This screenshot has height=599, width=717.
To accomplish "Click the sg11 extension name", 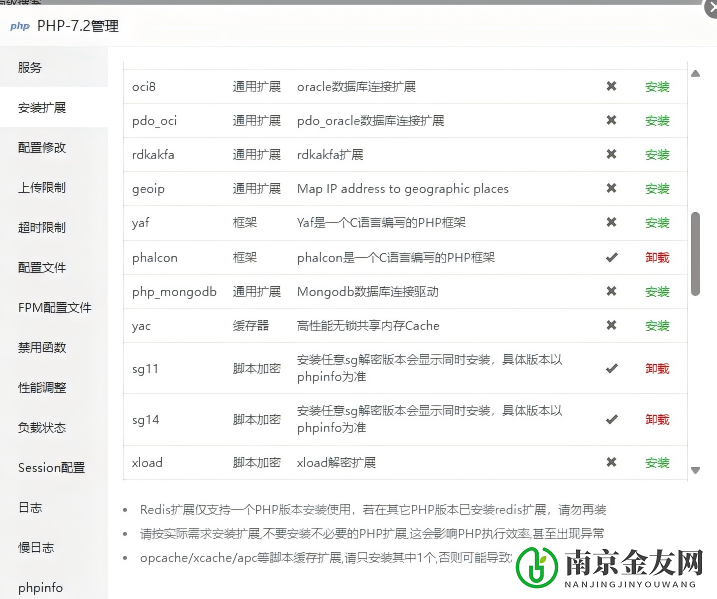I will (145, 369).
